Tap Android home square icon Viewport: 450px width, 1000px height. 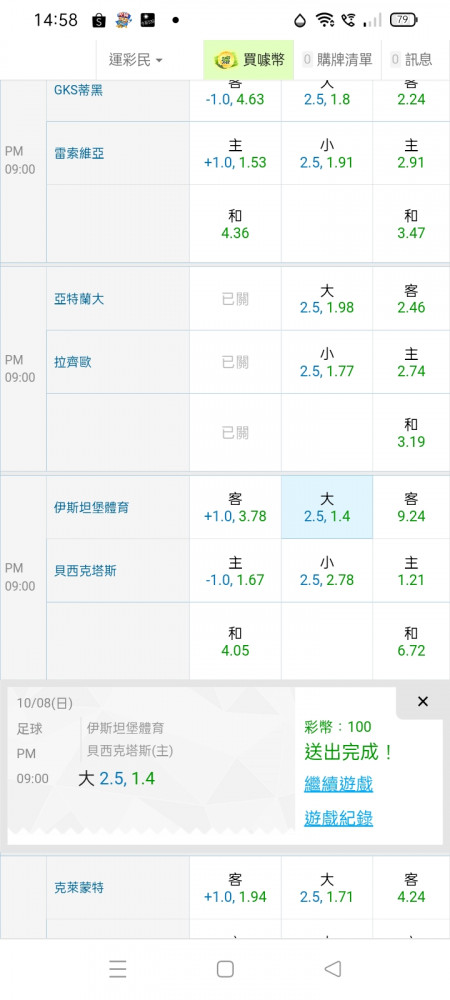coord(225,969)
